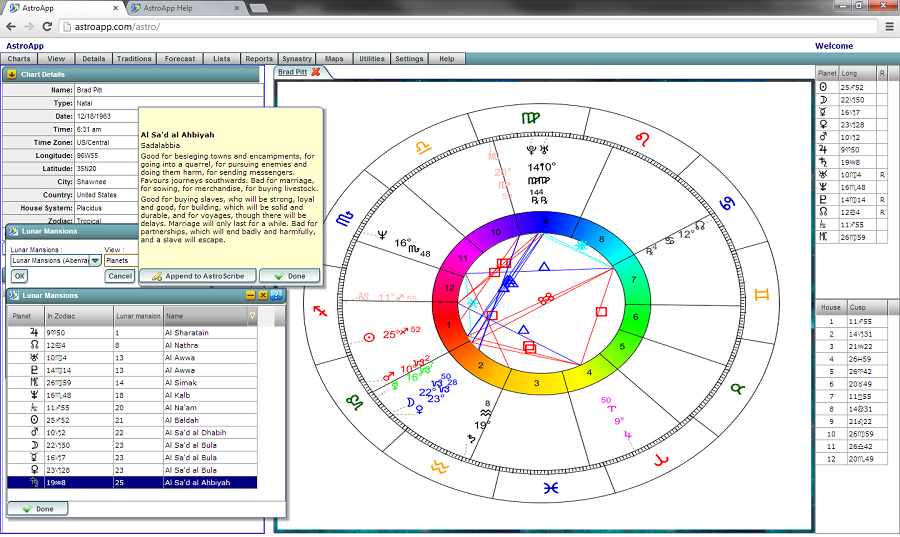This screenshot has height=537, width=900.
Task: Collapse the Chart Details panel arrow icon
Action: pos(11,74)
